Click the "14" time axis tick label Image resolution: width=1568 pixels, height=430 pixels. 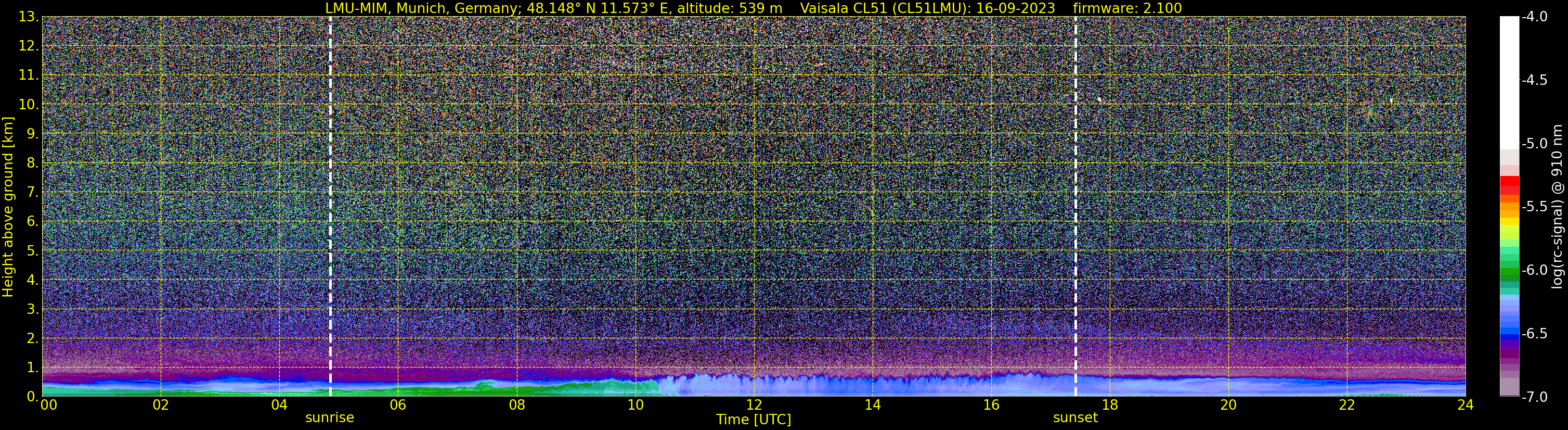(x=872, y=406)
